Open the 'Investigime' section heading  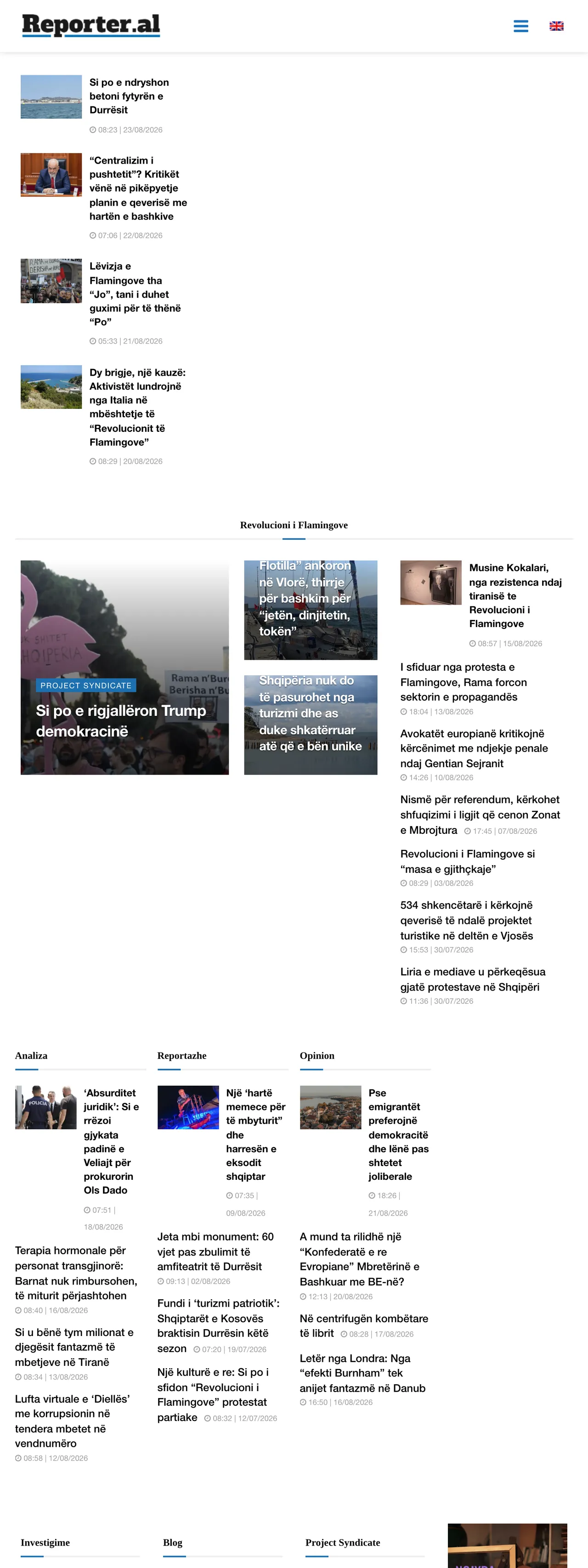click(x=45, y=1542)
